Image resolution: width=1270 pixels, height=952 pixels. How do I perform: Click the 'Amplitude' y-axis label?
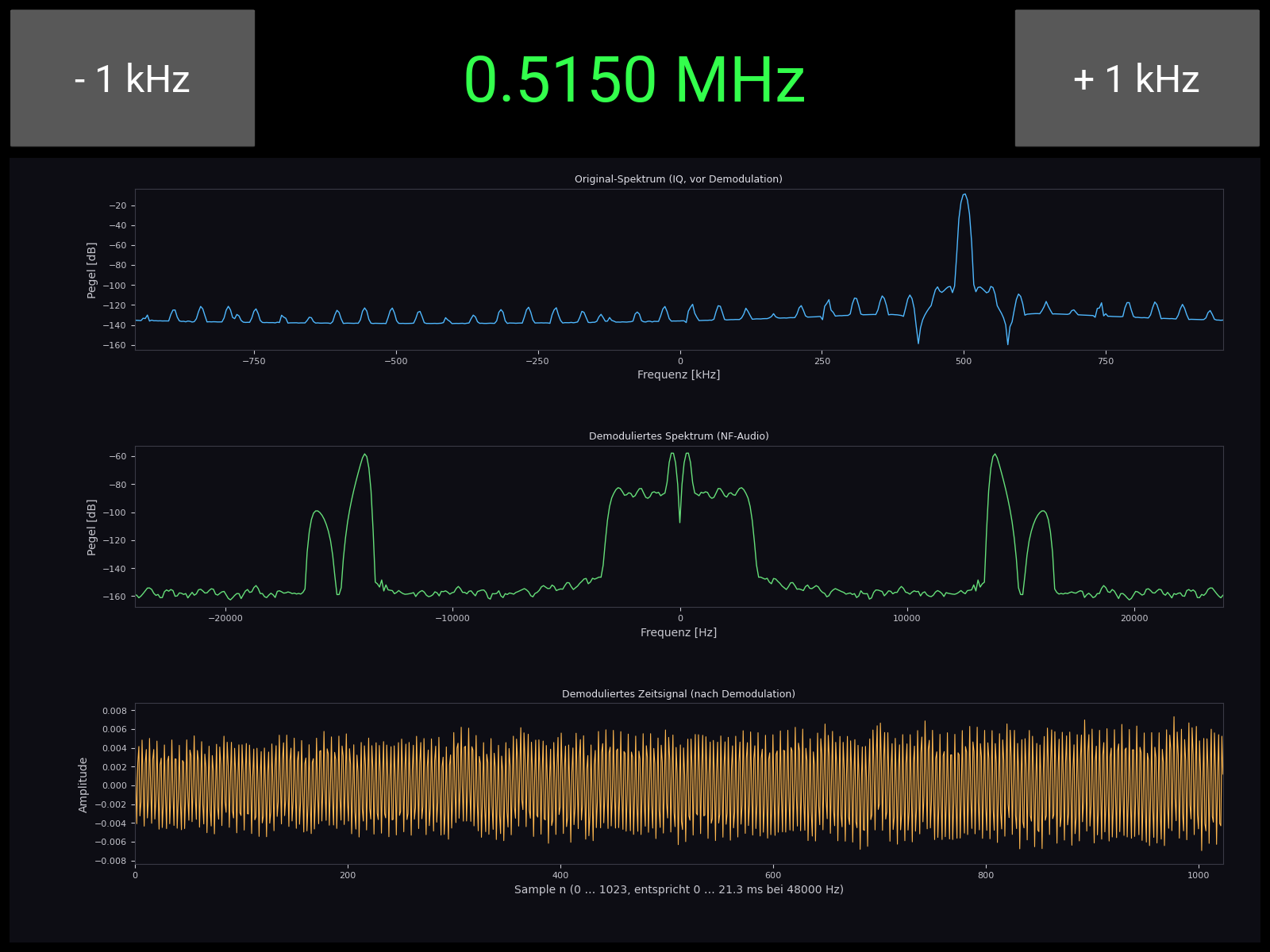[83, 785]
